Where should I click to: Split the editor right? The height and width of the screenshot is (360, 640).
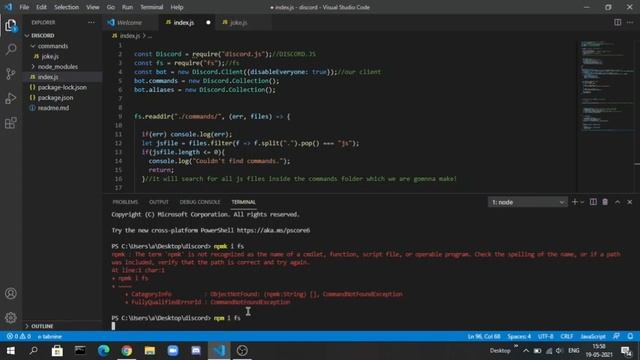coord(618,22)
